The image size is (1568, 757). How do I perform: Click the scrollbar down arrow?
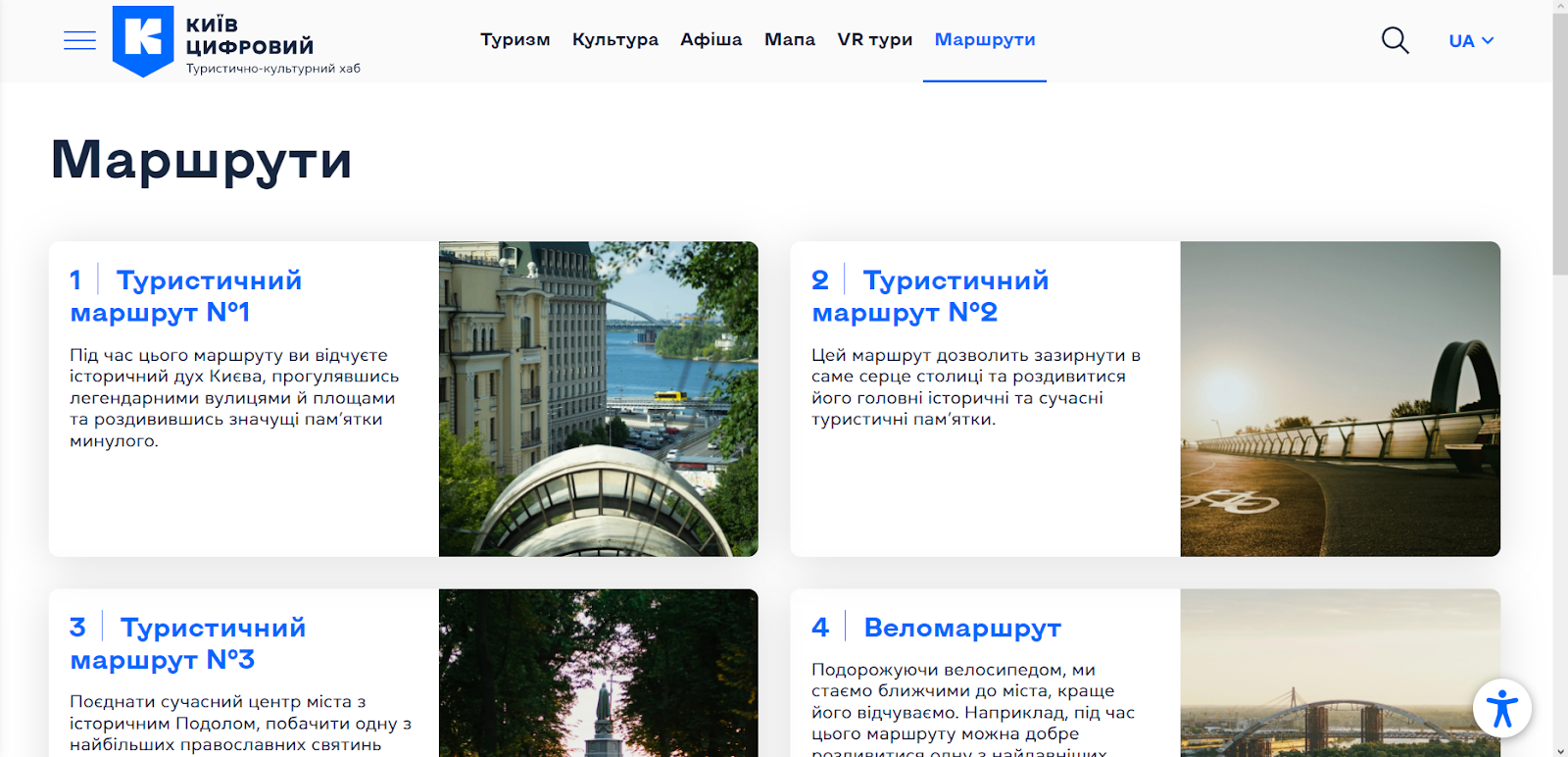pos(1560,750)
